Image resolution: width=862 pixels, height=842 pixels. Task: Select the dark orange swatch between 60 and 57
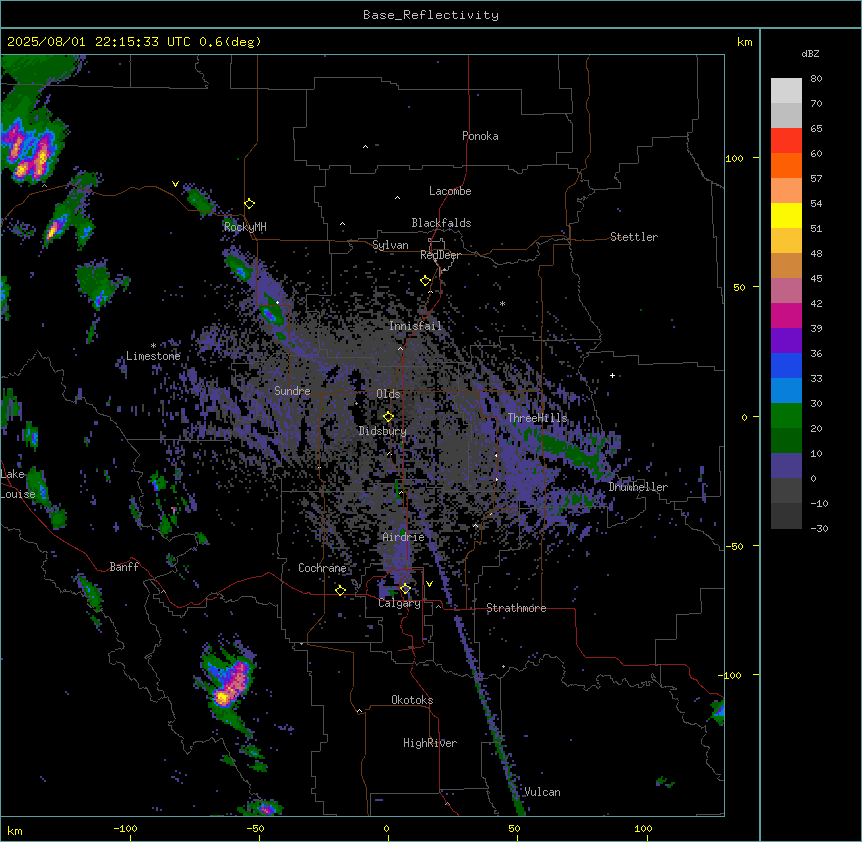click(x=786, y=165)
